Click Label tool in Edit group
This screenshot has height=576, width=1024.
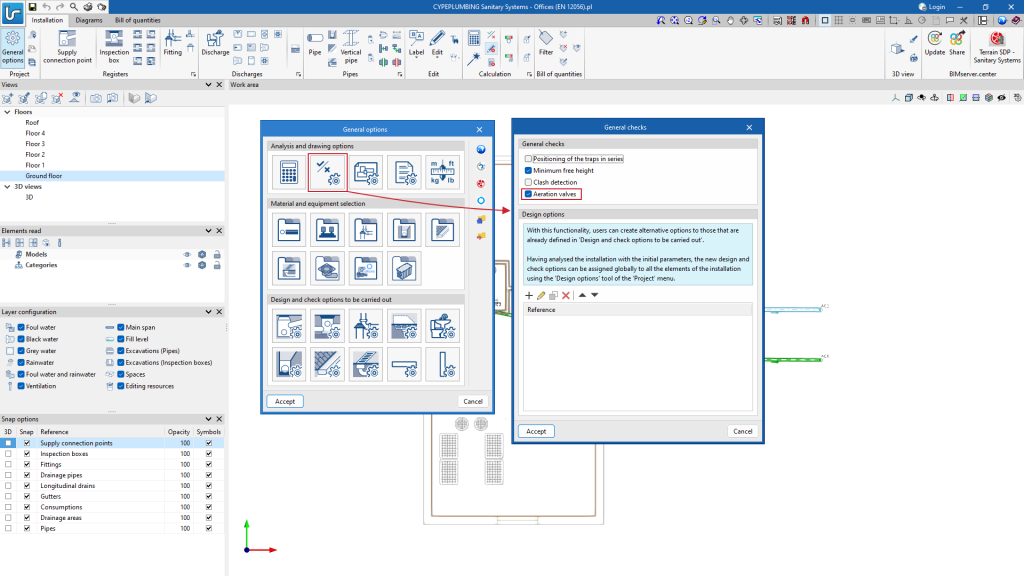[x=416, y=43]
